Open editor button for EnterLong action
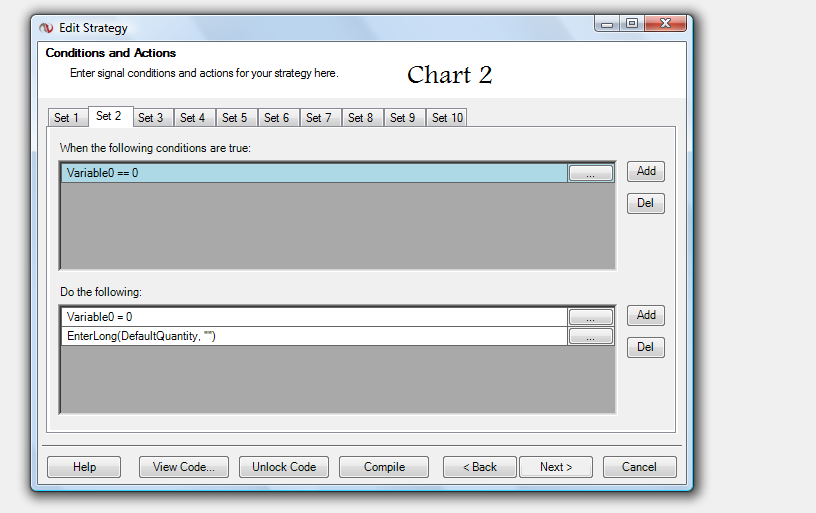This screenshot has width=816, height=513. click(x=590, y=336)
